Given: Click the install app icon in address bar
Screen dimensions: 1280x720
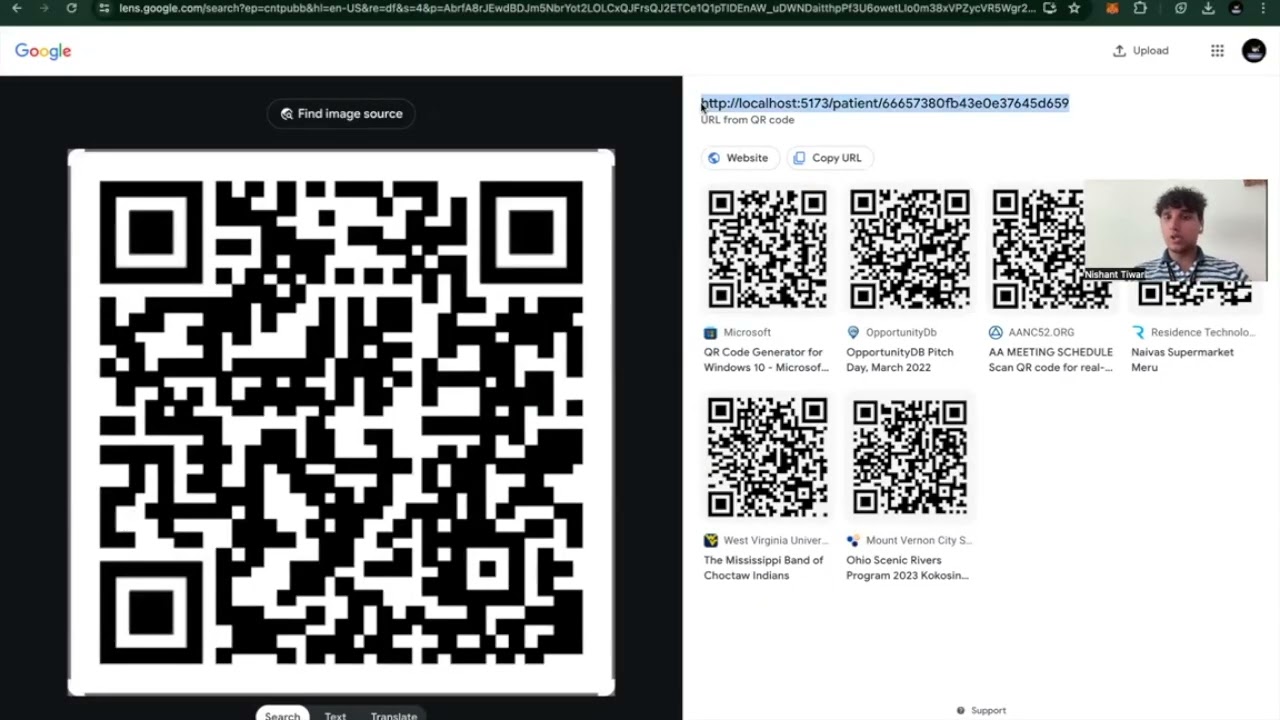Looking at the screenshot, I should click(1049, 8).
